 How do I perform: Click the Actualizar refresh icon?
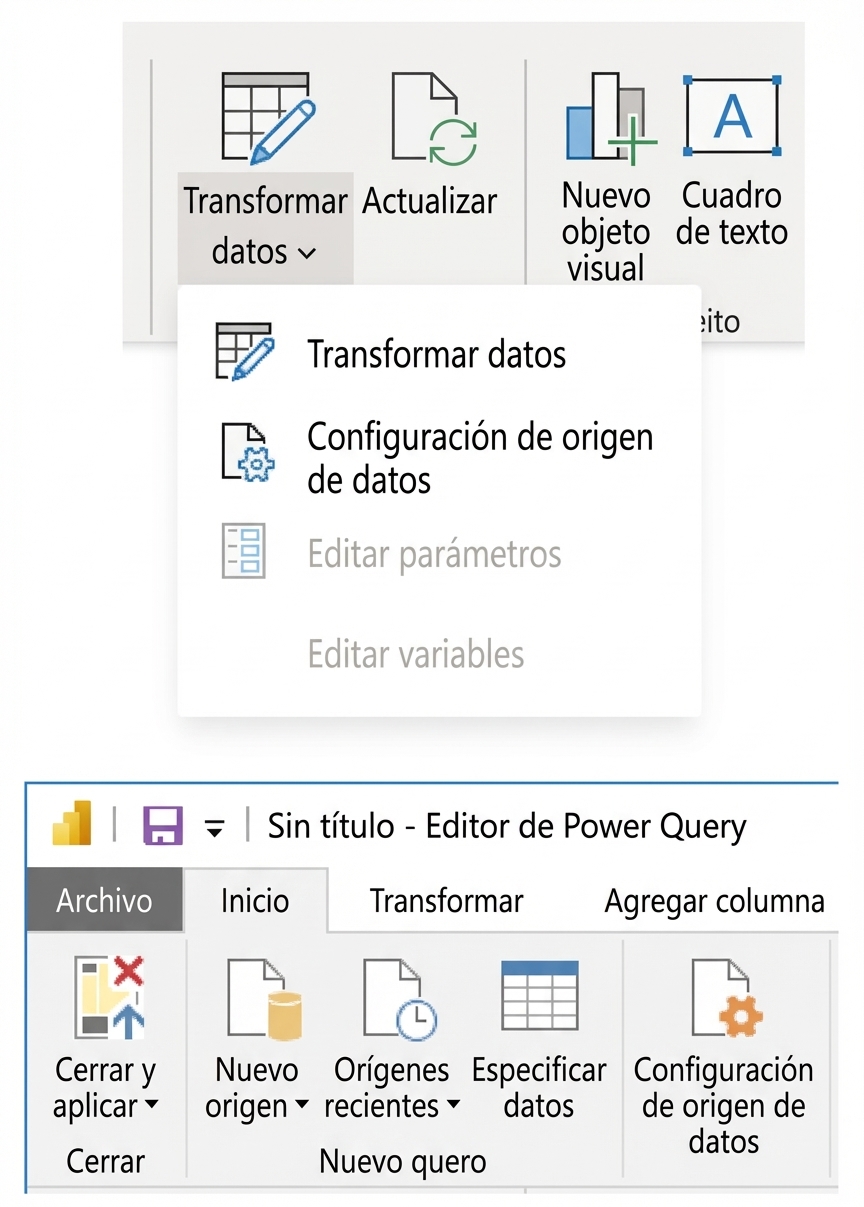pos(432,118)
